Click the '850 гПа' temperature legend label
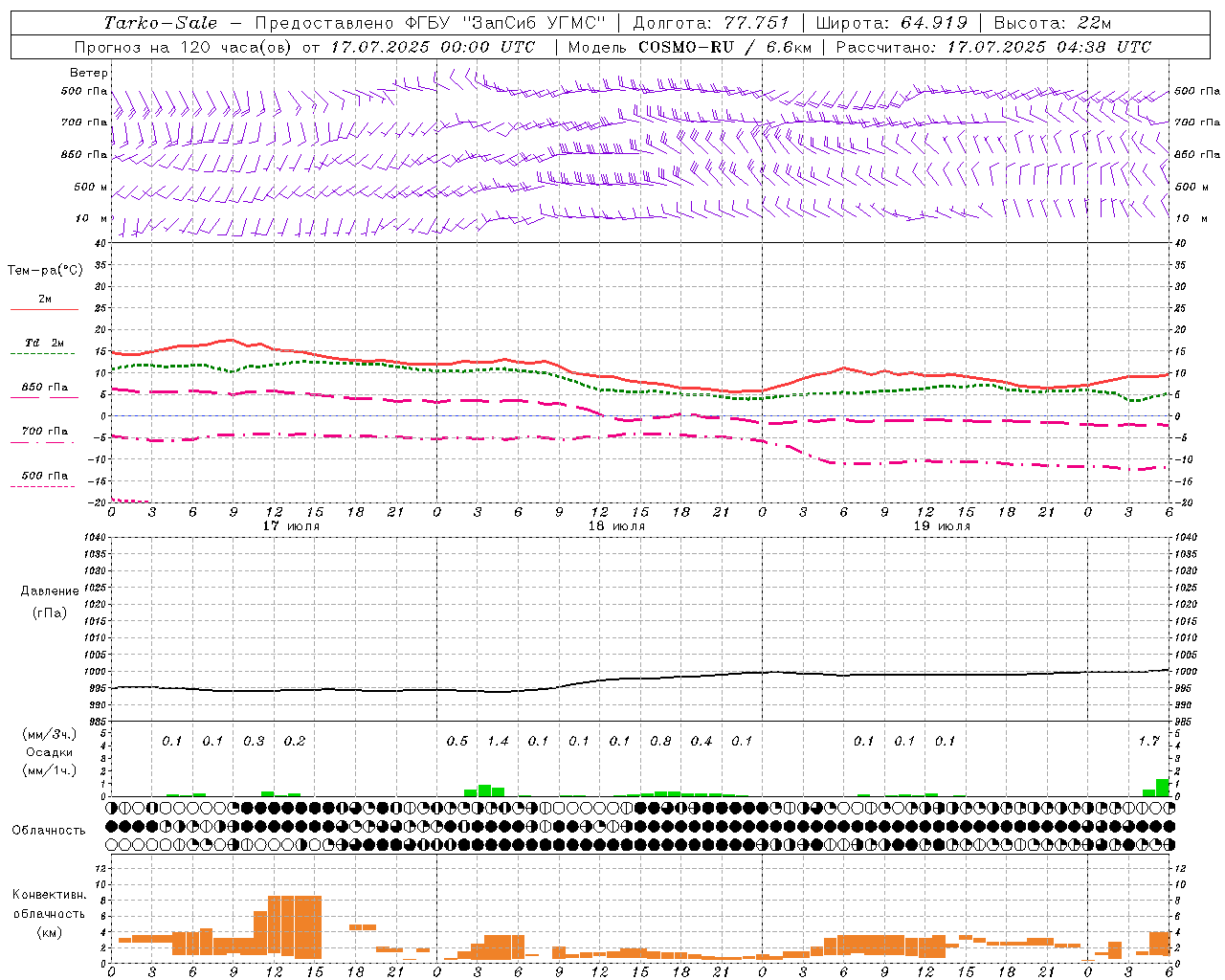This screenshot has height=980, width=1225. [45, 388]
